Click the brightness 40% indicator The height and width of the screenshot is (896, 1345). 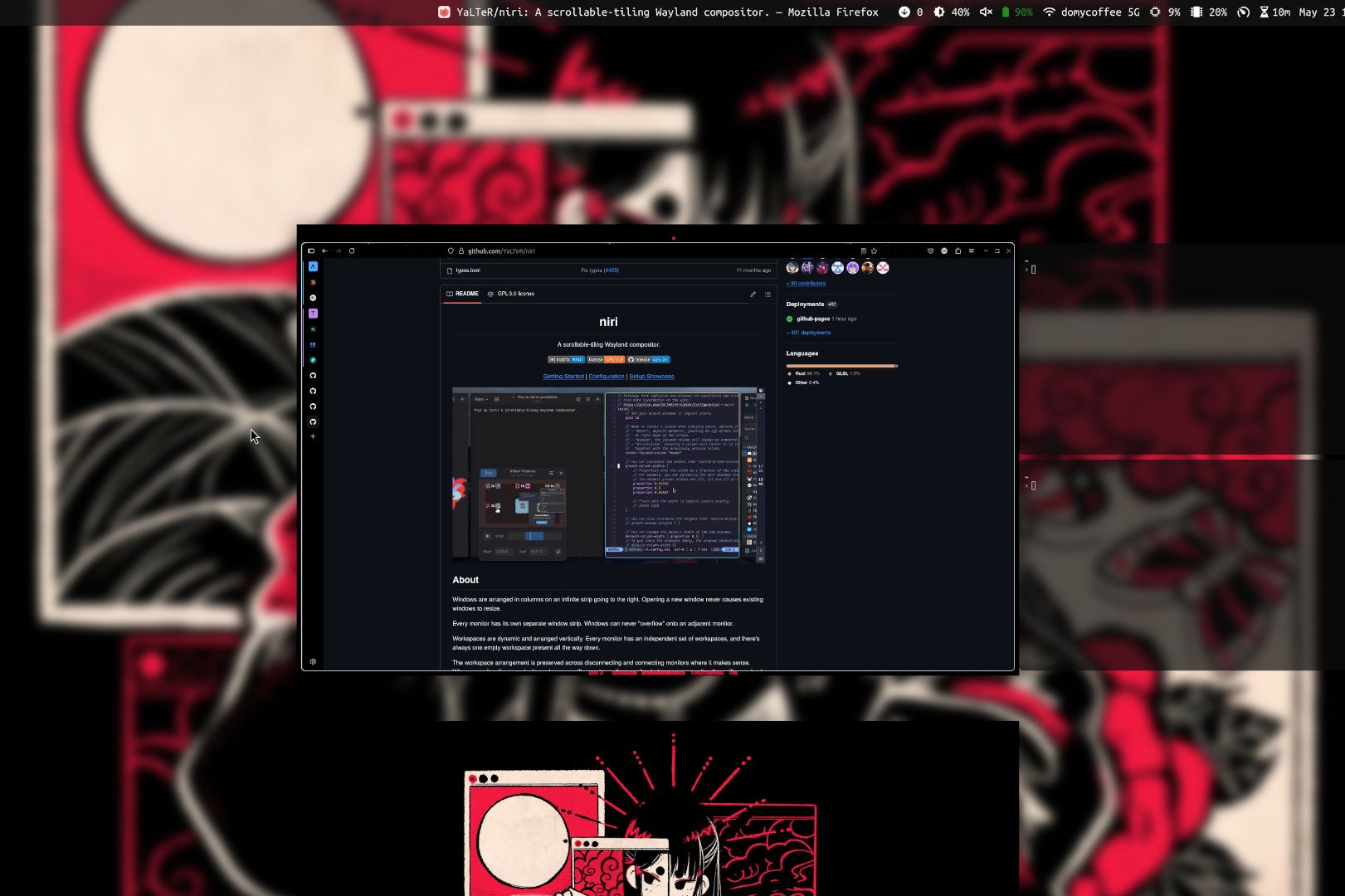pyautogui.click(x=951, y=12)
